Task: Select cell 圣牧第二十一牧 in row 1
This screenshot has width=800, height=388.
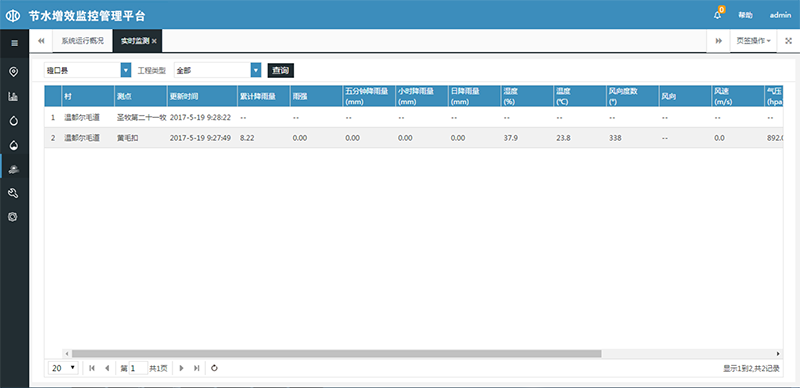Action: pos(141,117)
